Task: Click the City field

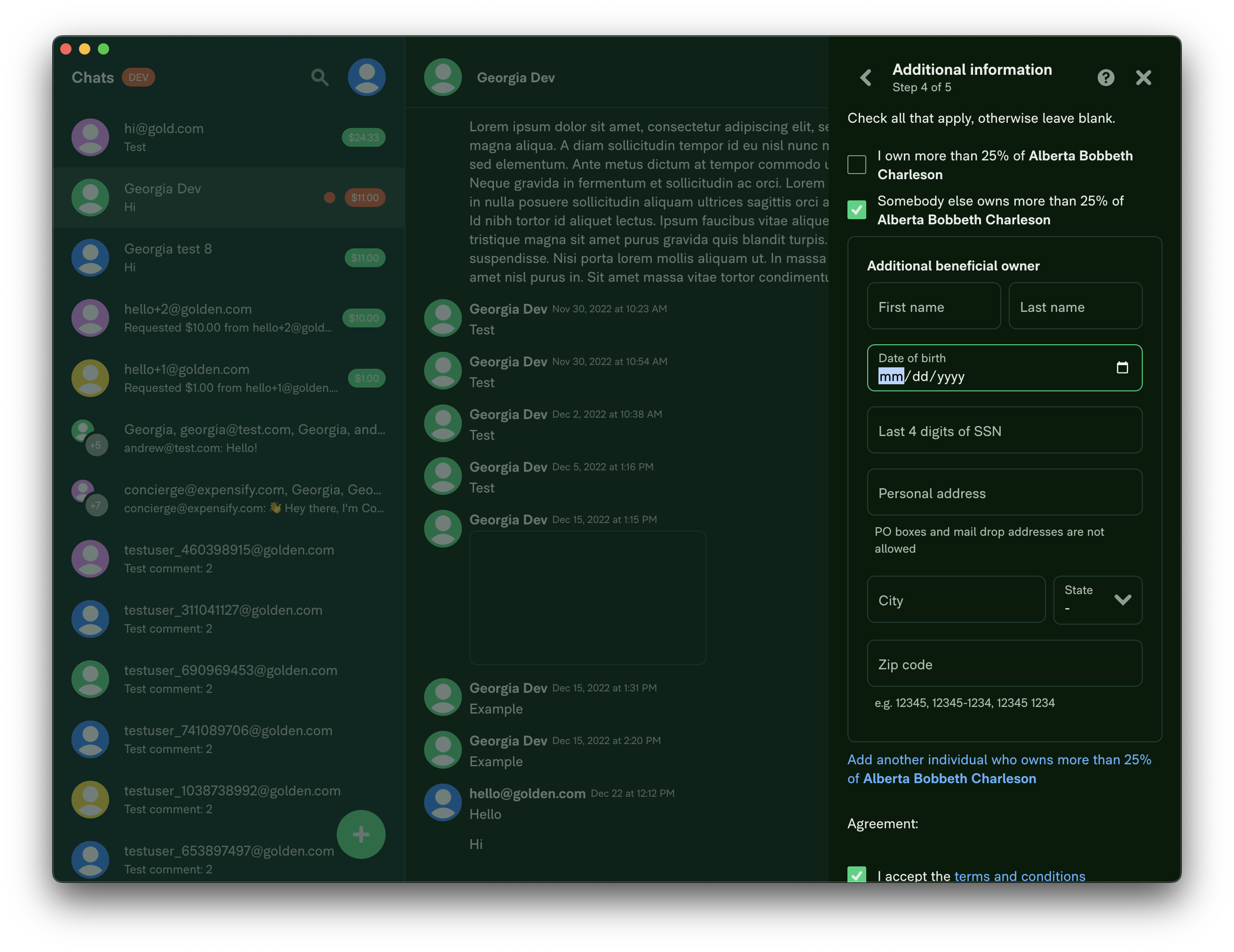Action: (x=956, y=599)
